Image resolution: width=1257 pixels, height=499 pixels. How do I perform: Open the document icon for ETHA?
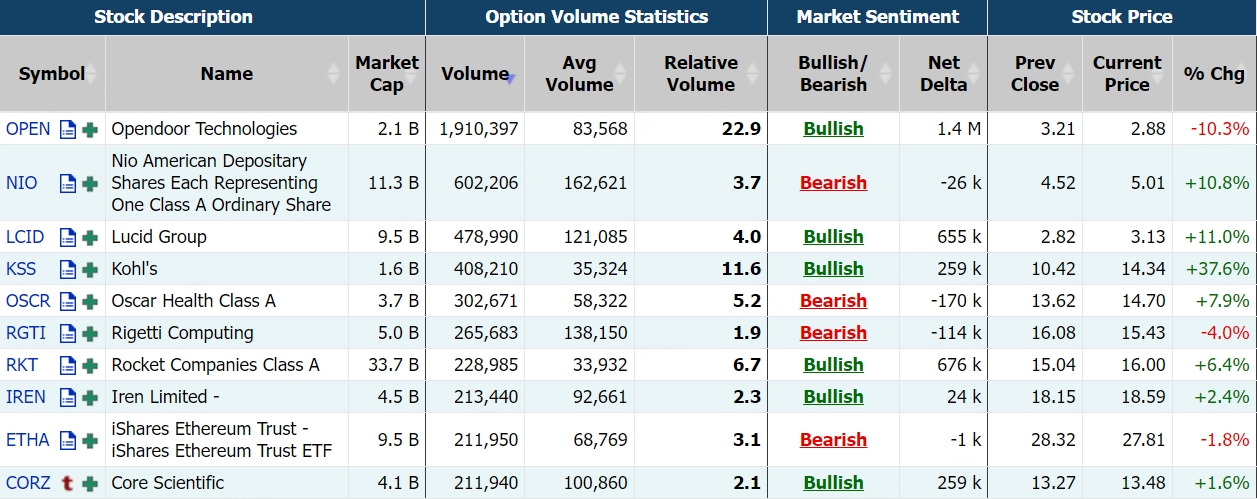[x=68, y=440]
